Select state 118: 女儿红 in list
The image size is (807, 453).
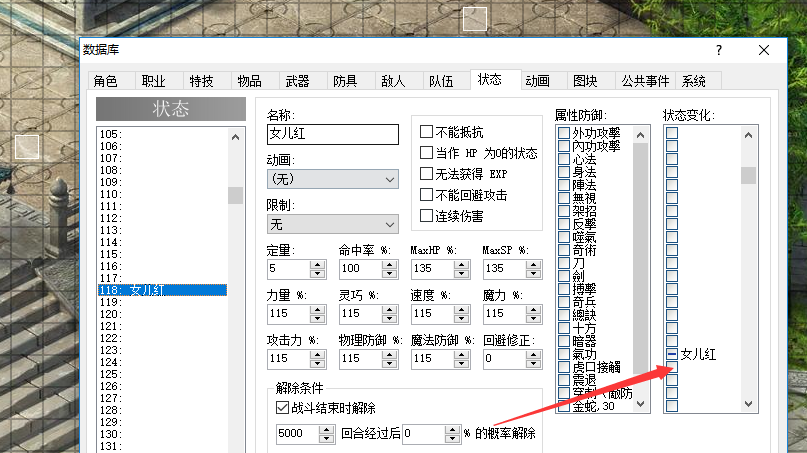tap(162, 290)
